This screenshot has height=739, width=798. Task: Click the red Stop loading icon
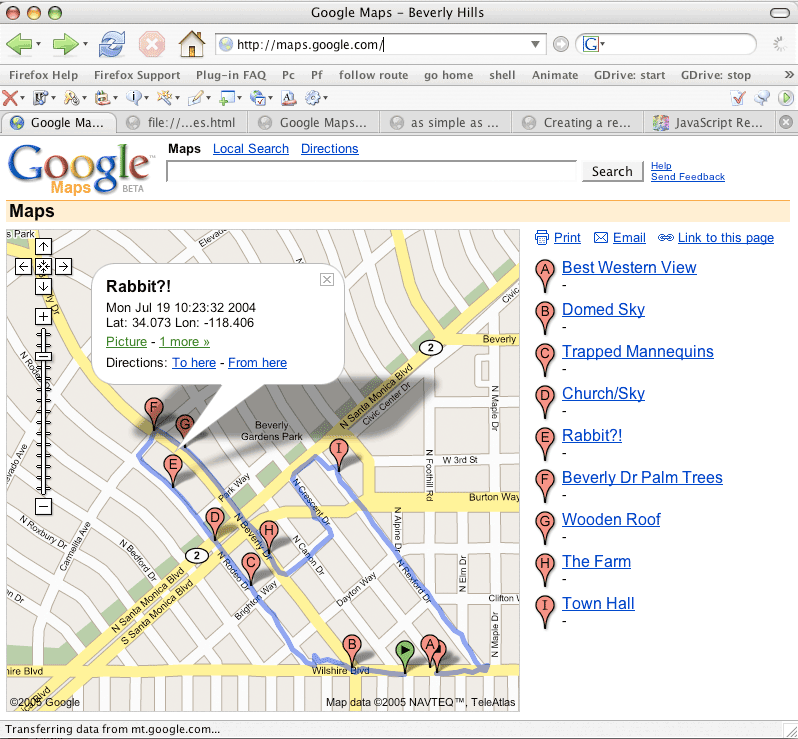[152, 44]
